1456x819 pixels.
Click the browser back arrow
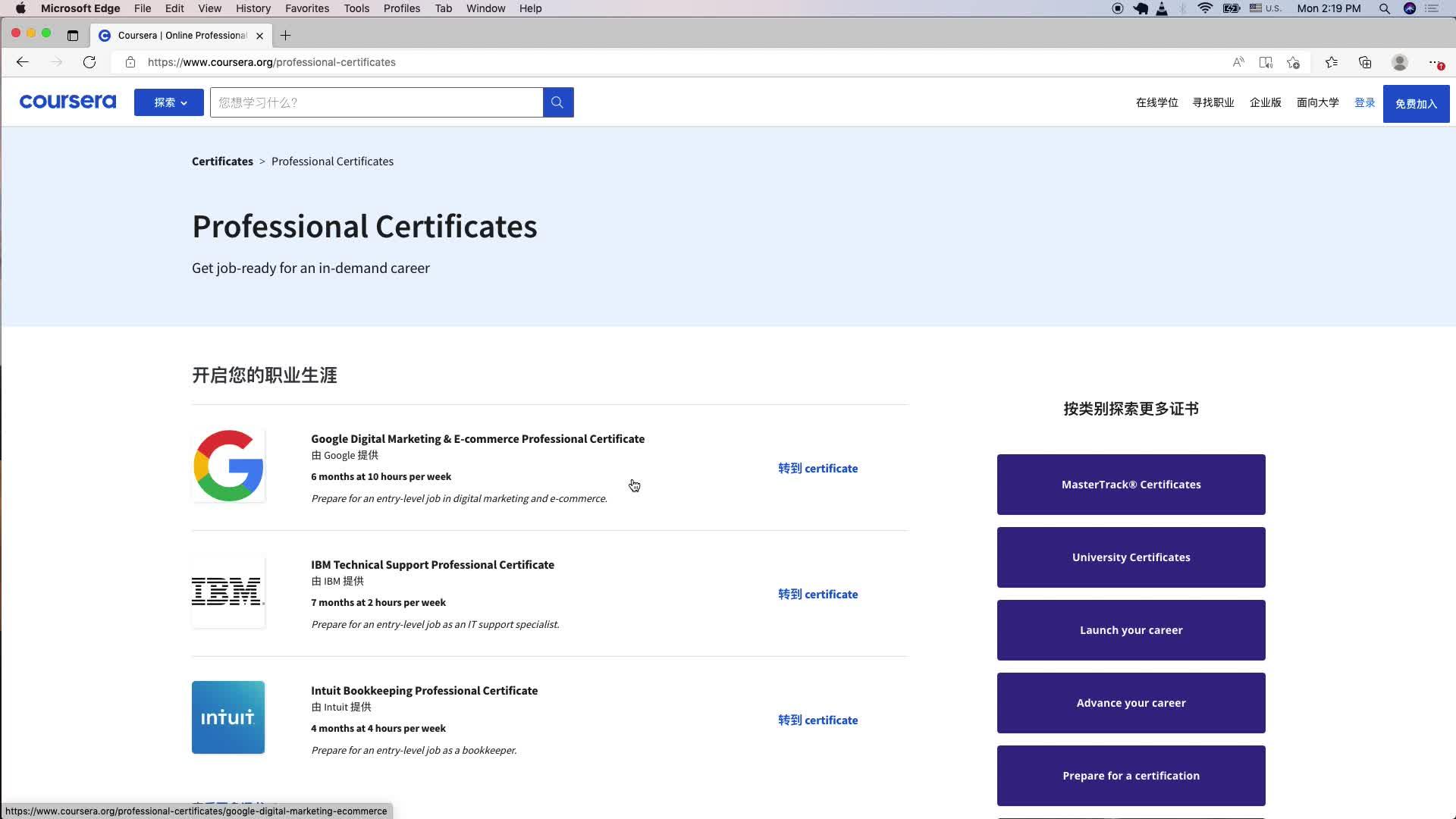coord(23,62)
